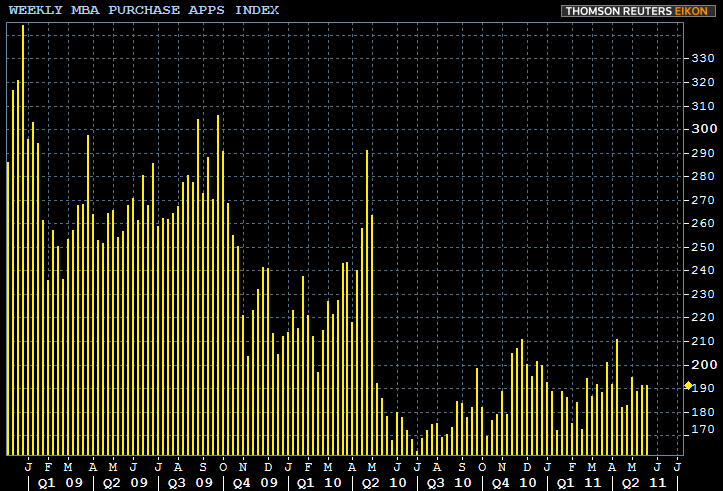Image resolution: width=723 pixels, height=491 pixels.
Task: Select the Q3 10 quarter label
Action: click(x=449, y=482)
